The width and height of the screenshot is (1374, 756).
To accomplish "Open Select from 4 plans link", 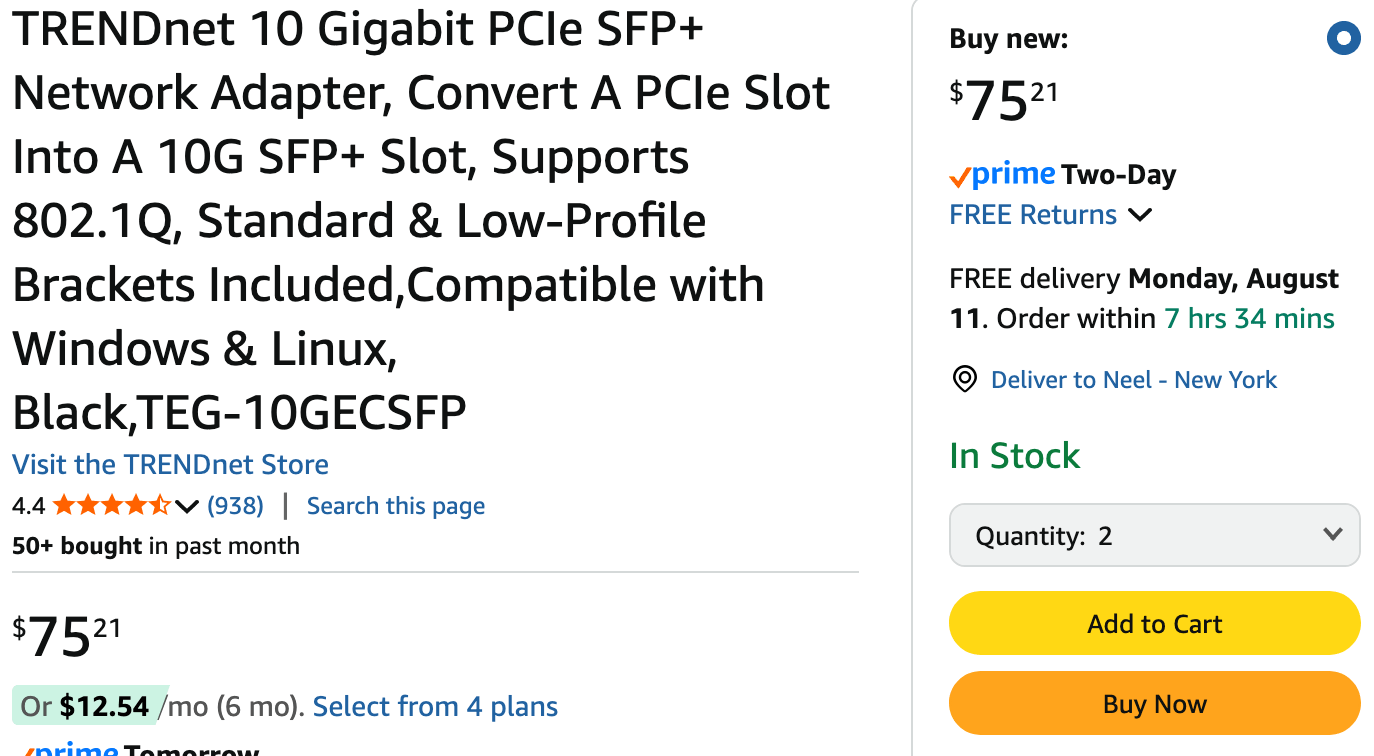I will pyautogui.click(x=435, y=707).
